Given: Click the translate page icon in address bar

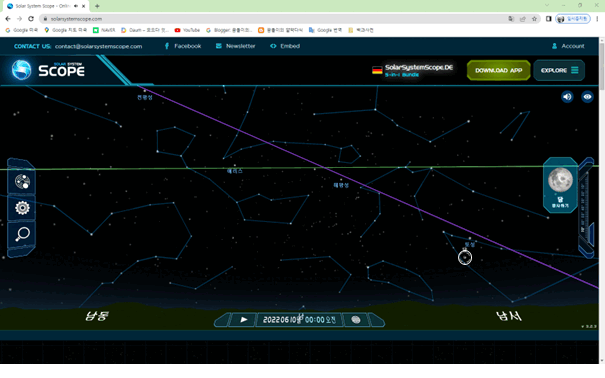Looking at the screenshot, I should [x=511, y=19].
